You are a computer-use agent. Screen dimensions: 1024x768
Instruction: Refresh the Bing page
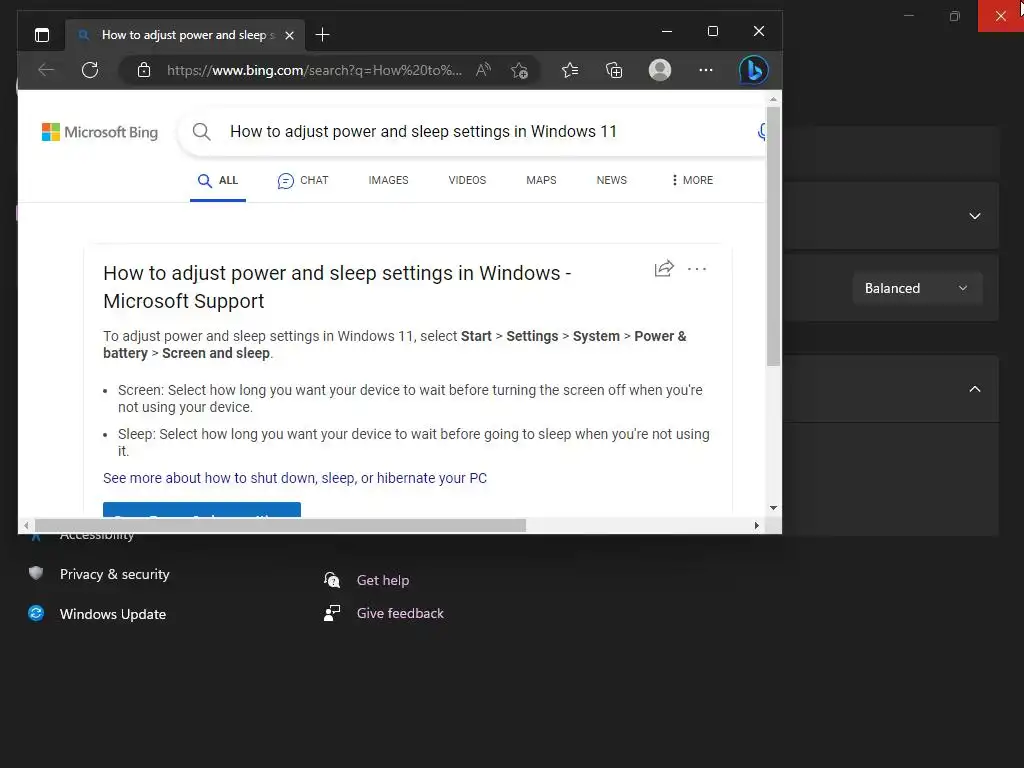90,70
